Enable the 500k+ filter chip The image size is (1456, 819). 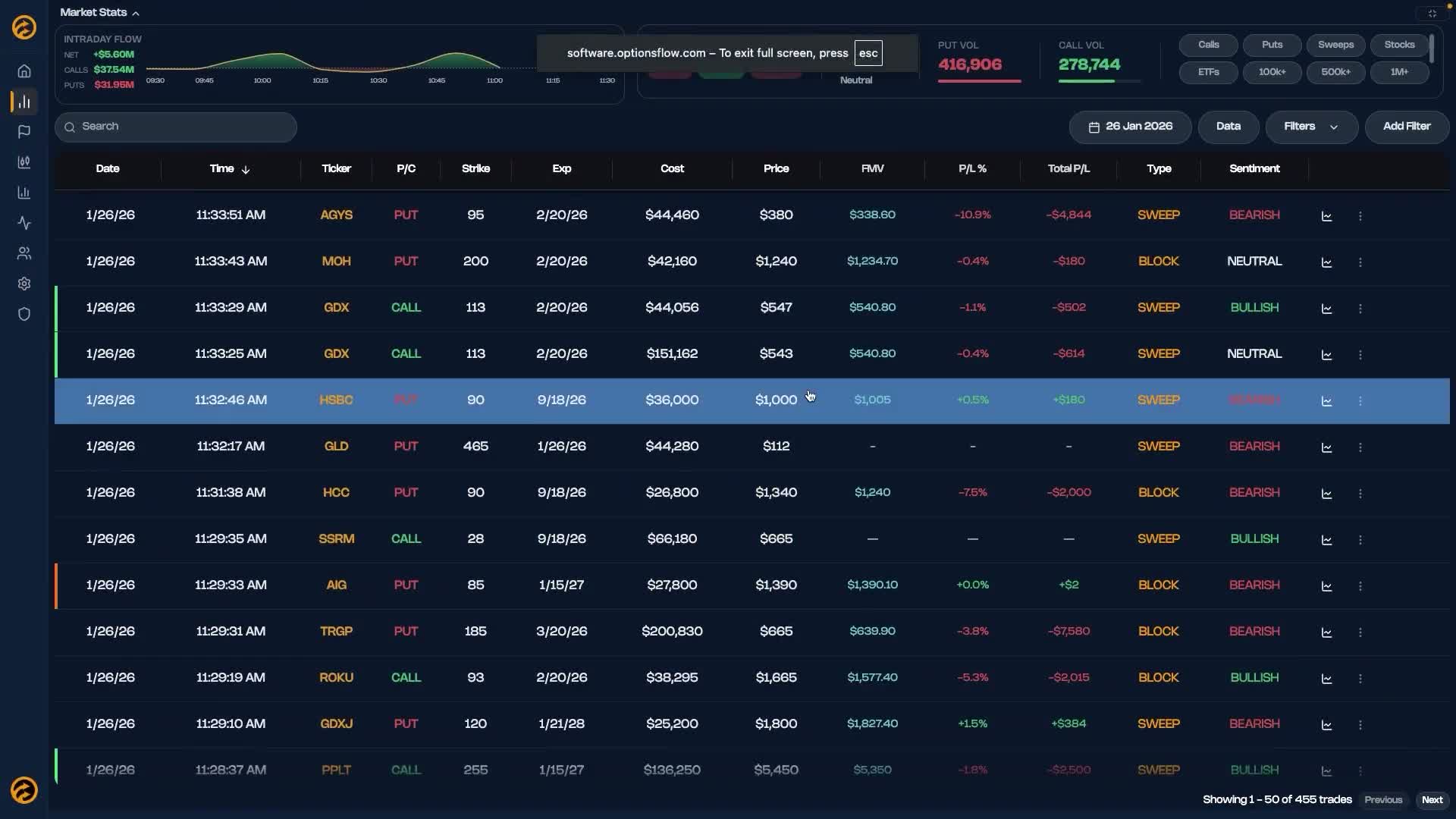[x=1335, y=72]
